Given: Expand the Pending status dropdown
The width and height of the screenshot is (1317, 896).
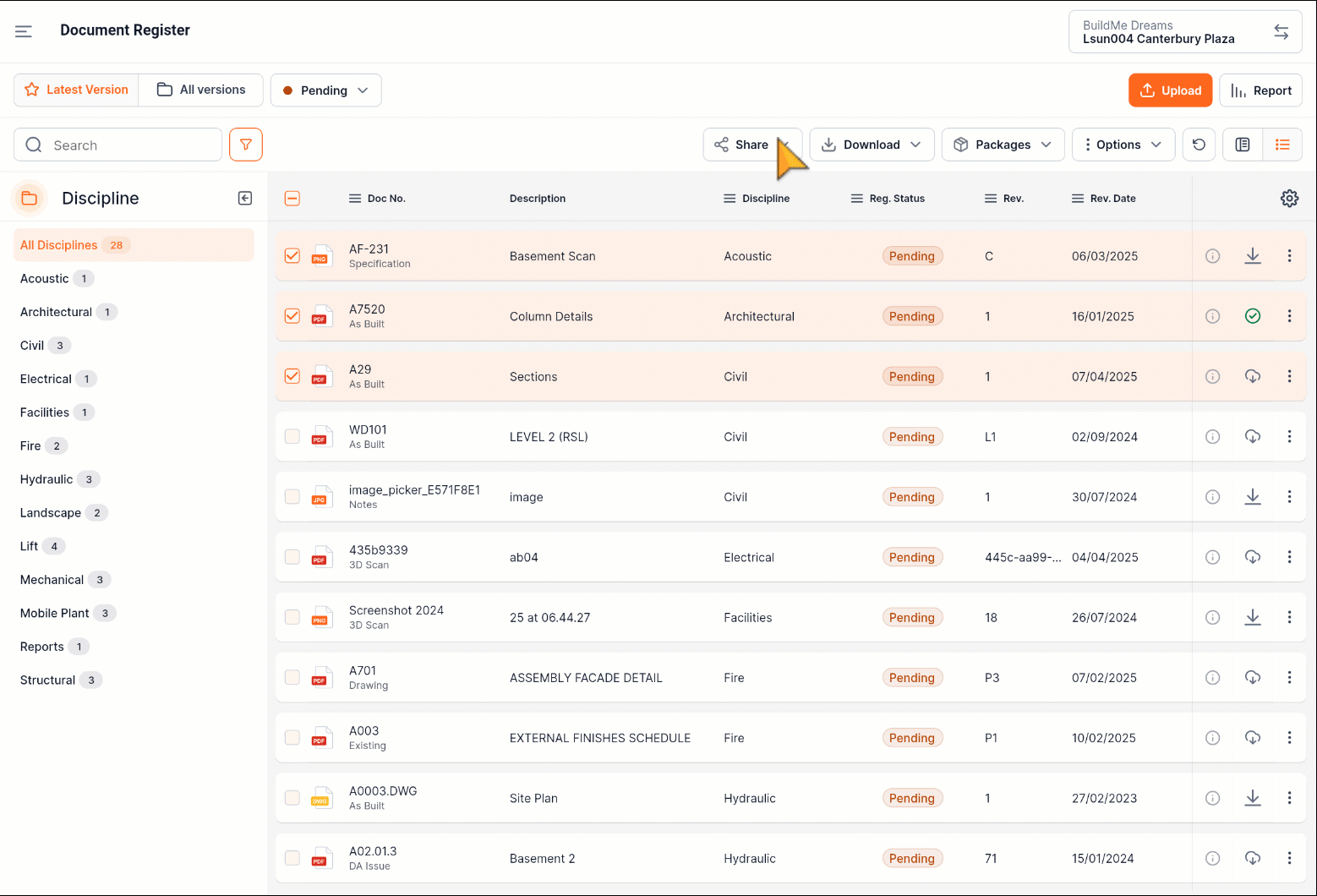Looking at the screenshot, I should [326, 90].
